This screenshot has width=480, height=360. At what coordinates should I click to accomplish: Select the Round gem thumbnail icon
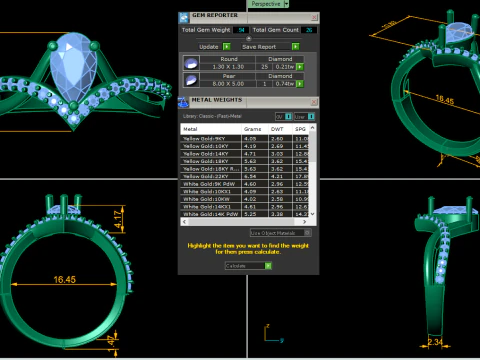click(x=191, y=63)
